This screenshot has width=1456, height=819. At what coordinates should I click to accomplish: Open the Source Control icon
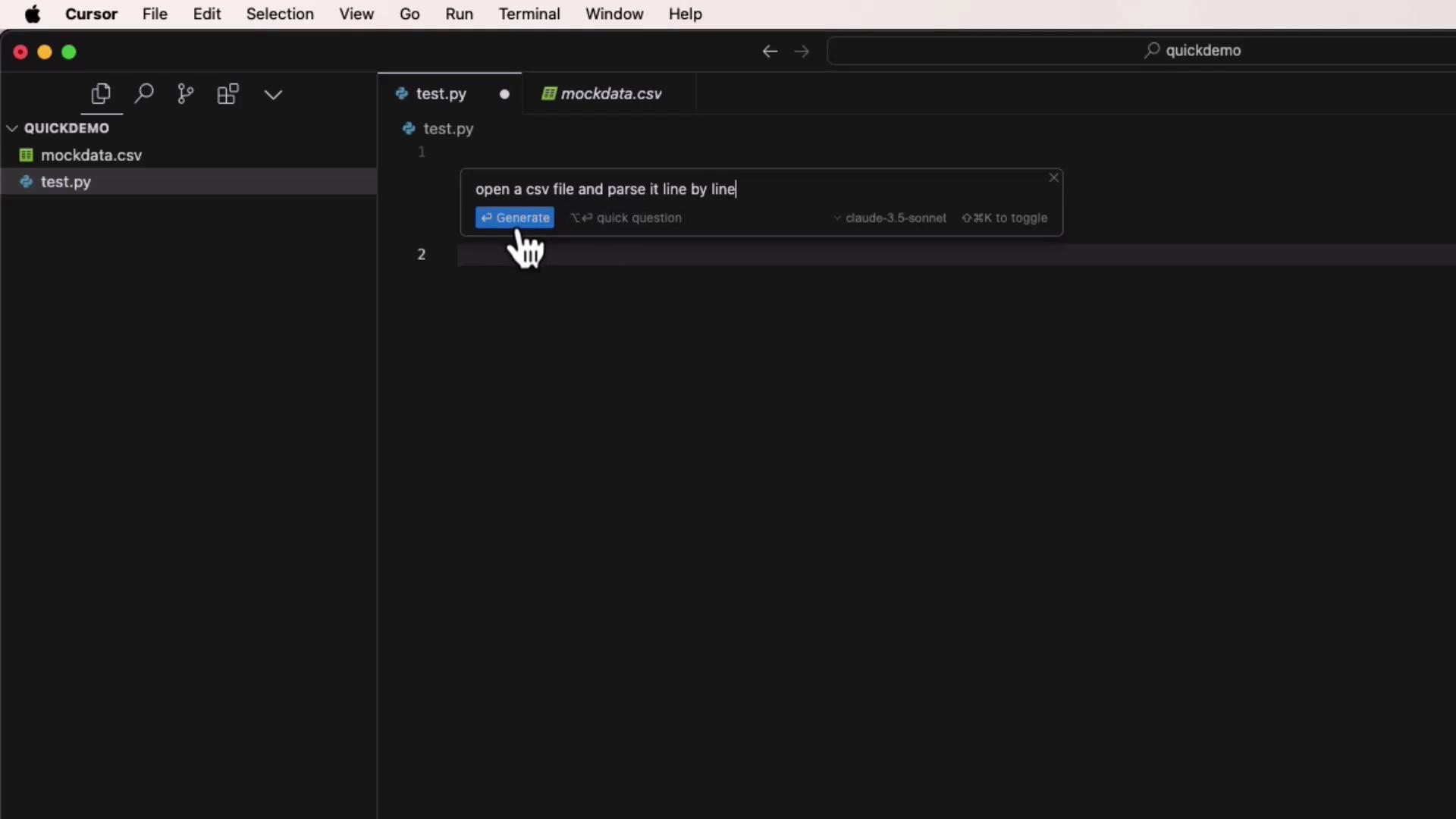(185, 94)
